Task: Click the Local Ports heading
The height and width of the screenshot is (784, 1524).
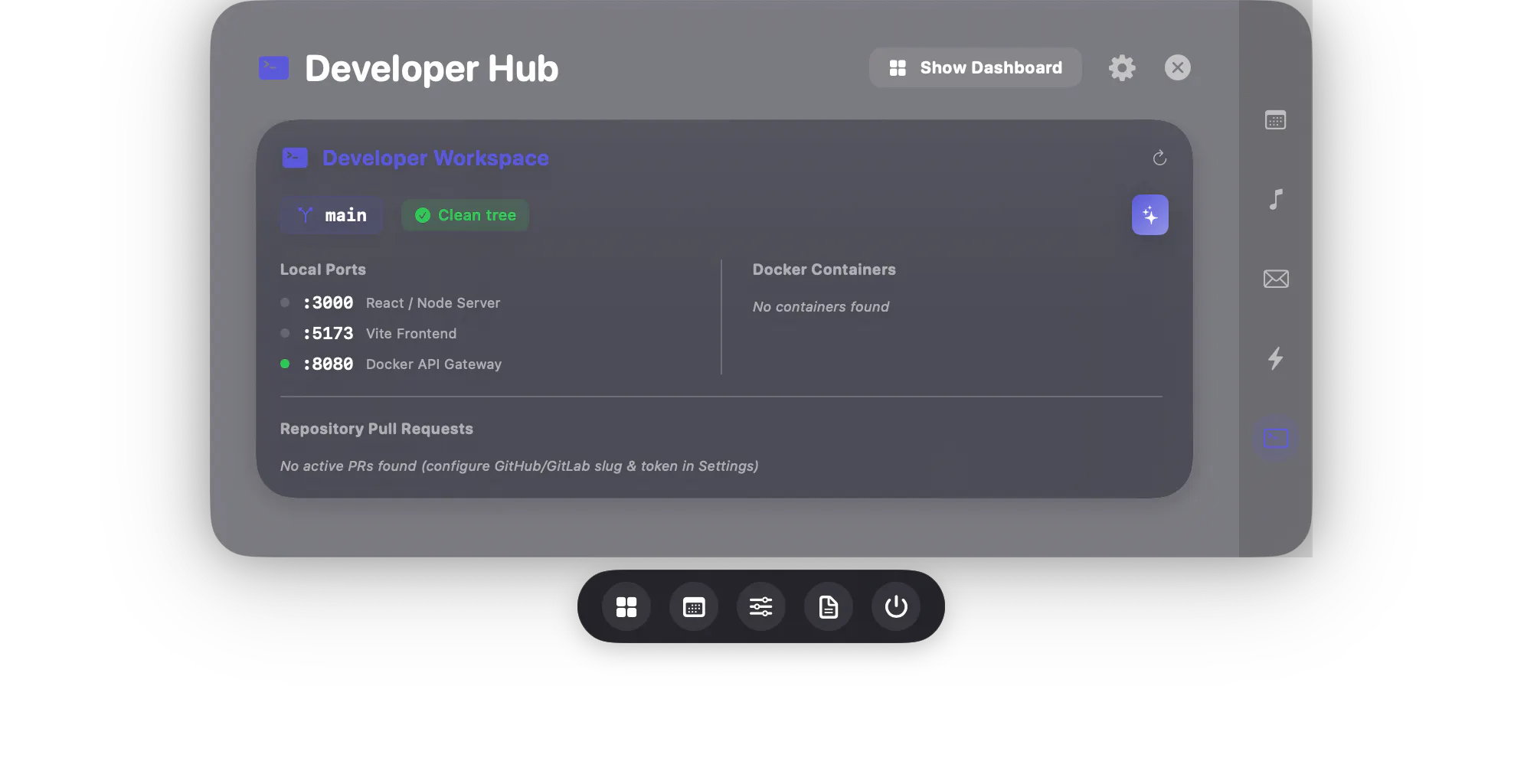Action: [x=323, y=269]
